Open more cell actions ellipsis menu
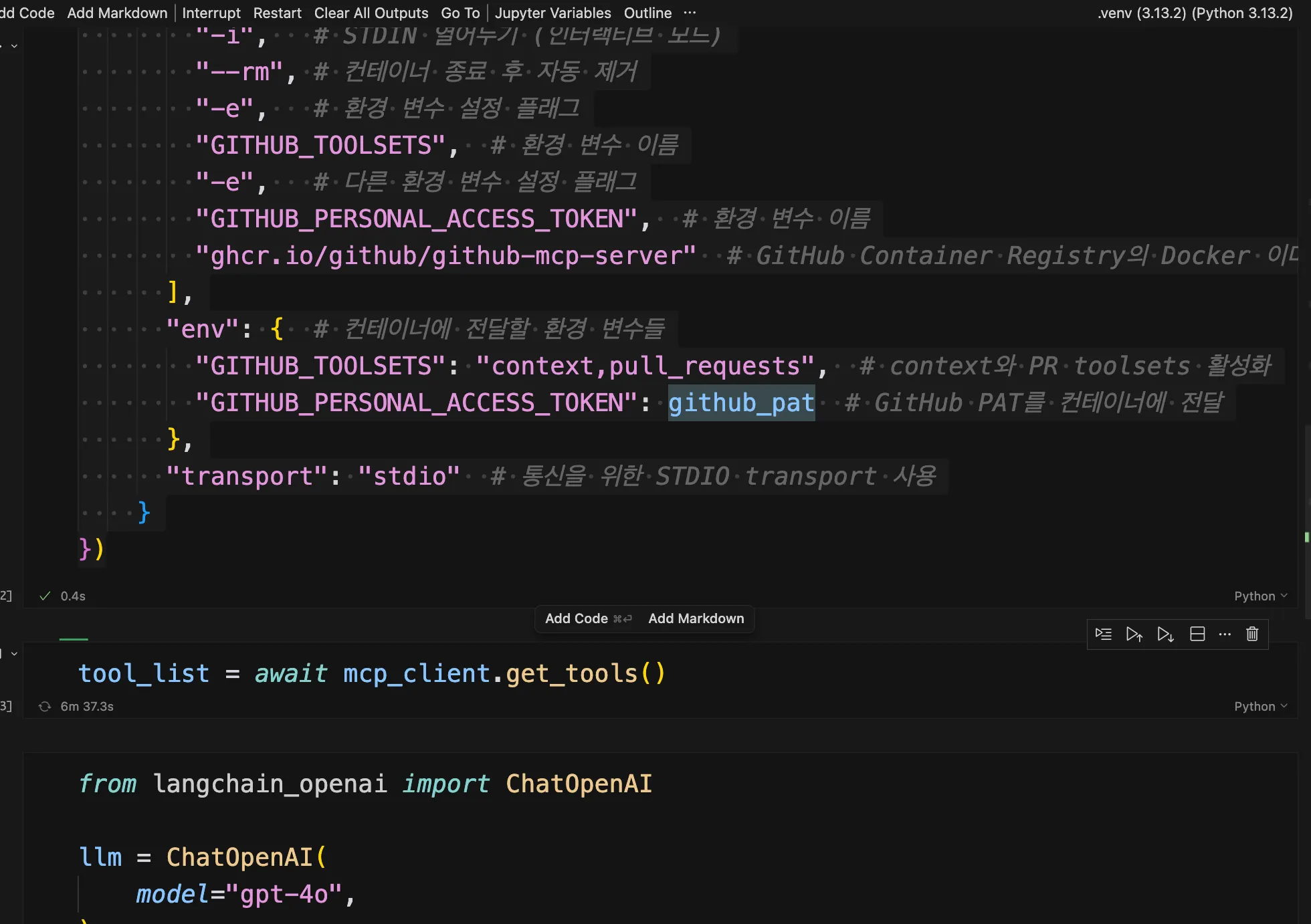 click(1225, 634)
